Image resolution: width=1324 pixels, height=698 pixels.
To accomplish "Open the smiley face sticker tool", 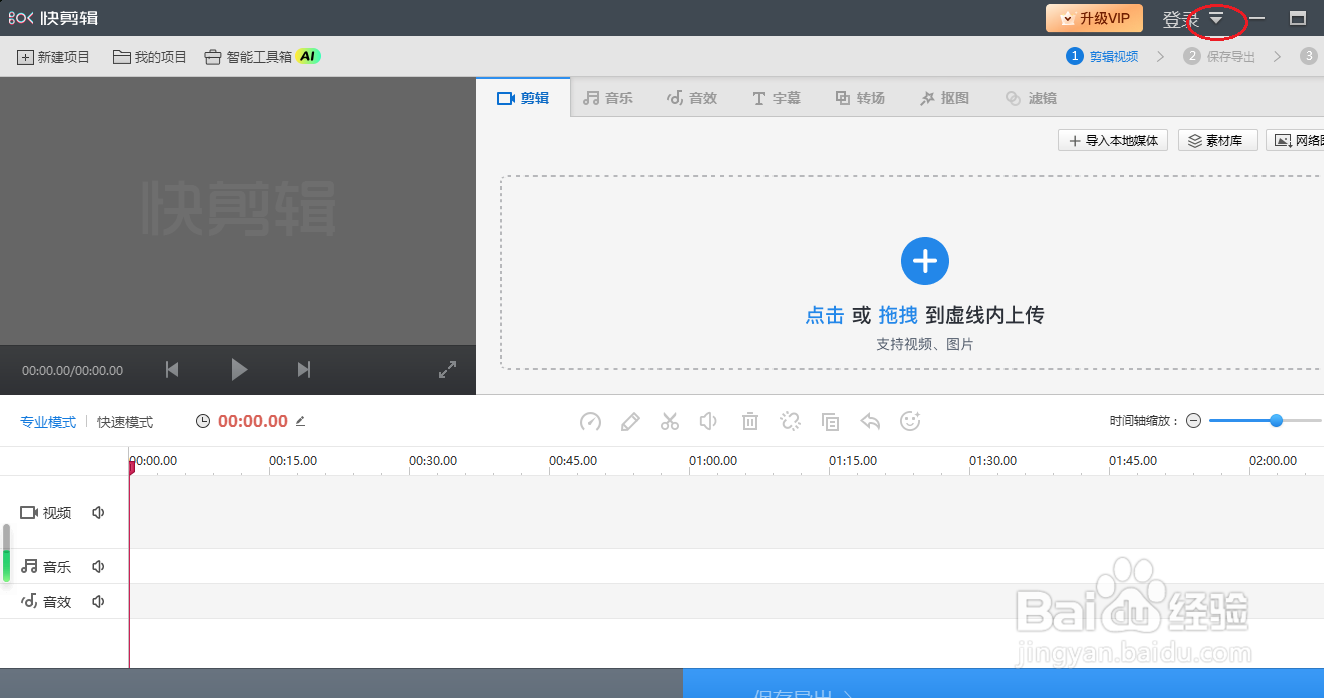I will tap(910, 421).
